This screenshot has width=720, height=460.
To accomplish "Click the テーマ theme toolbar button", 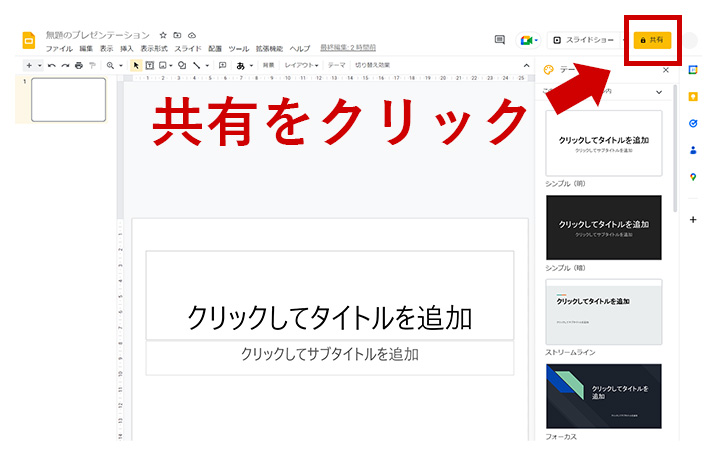I will point(337,66).
